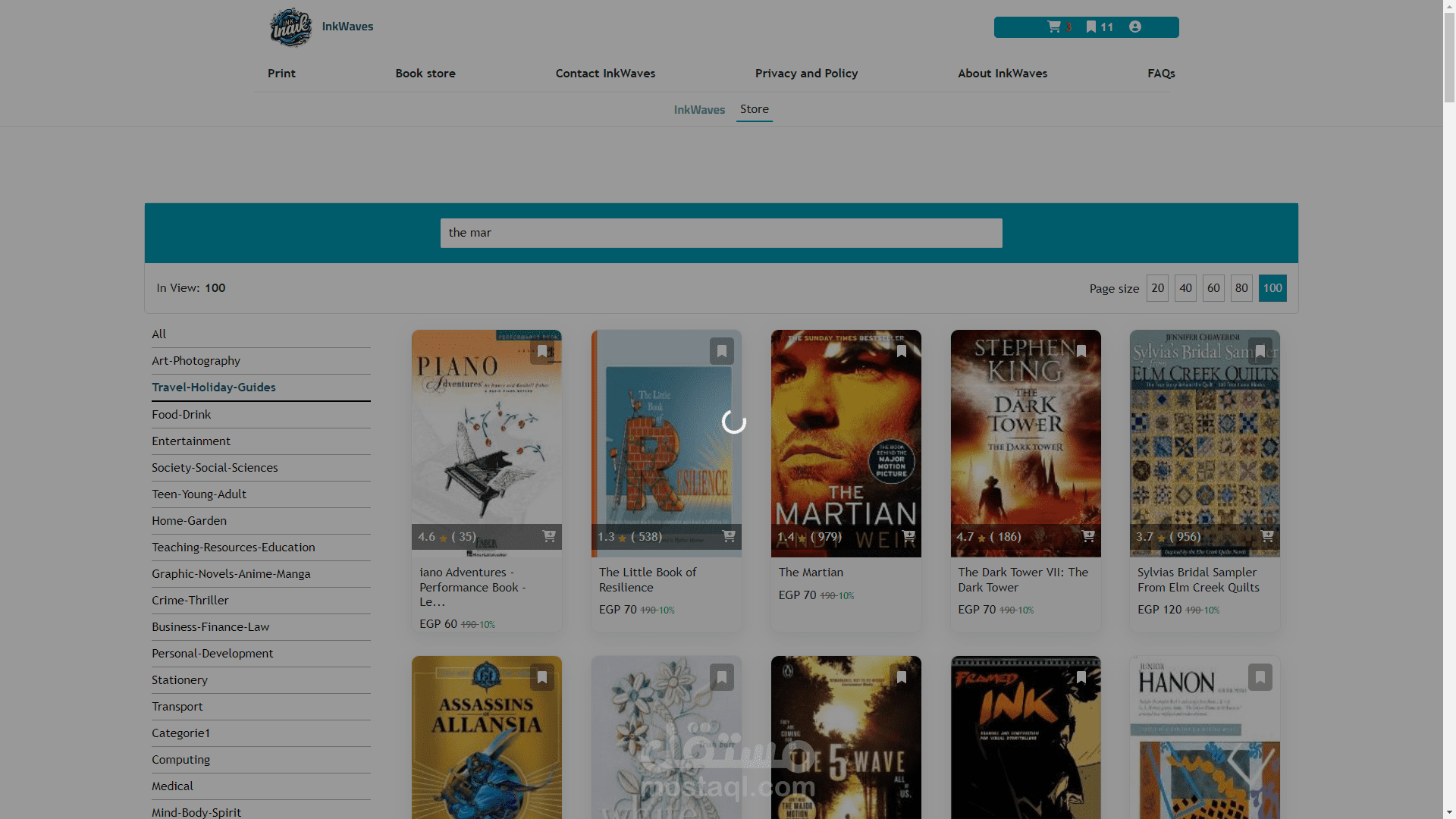Go to FAQs menu item
The width and height of the screenshot is (1456, 819).
coord(1161,74)
